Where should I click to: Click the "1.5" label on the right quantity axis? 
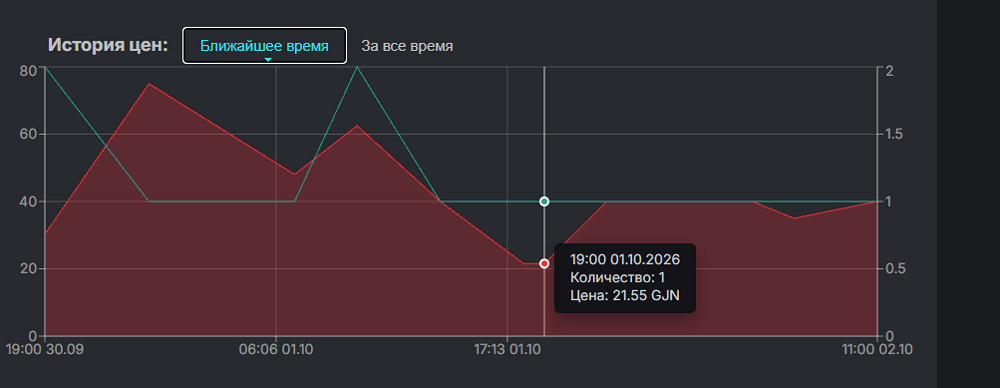[x=894, y=135]
